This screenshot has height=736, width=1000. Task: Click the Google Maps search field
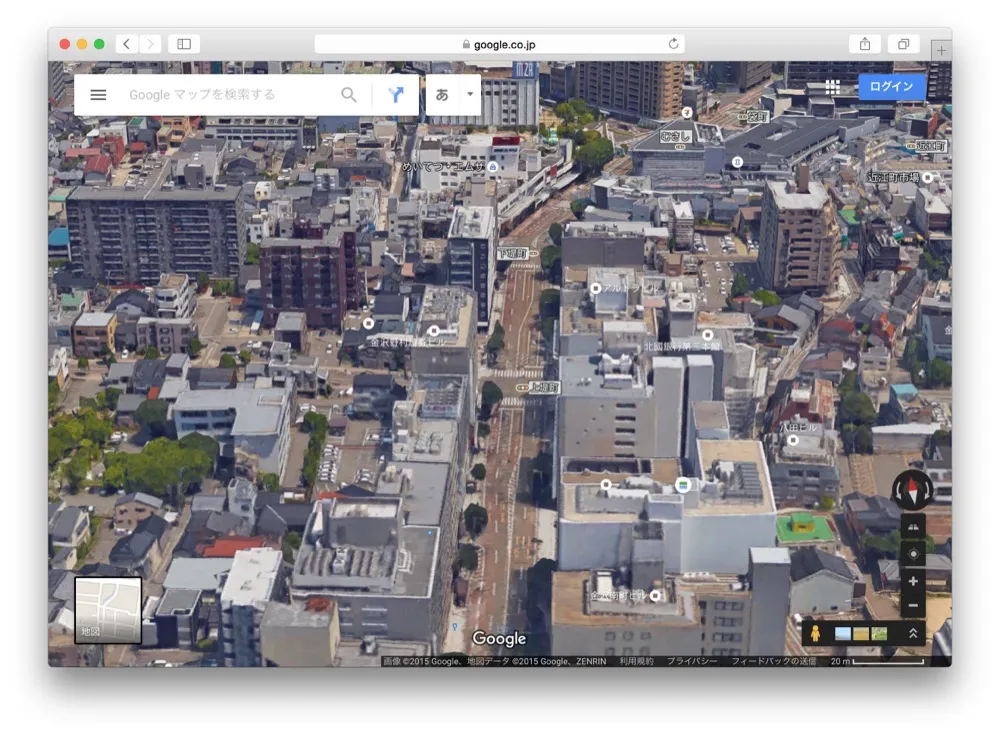point(225,94)
